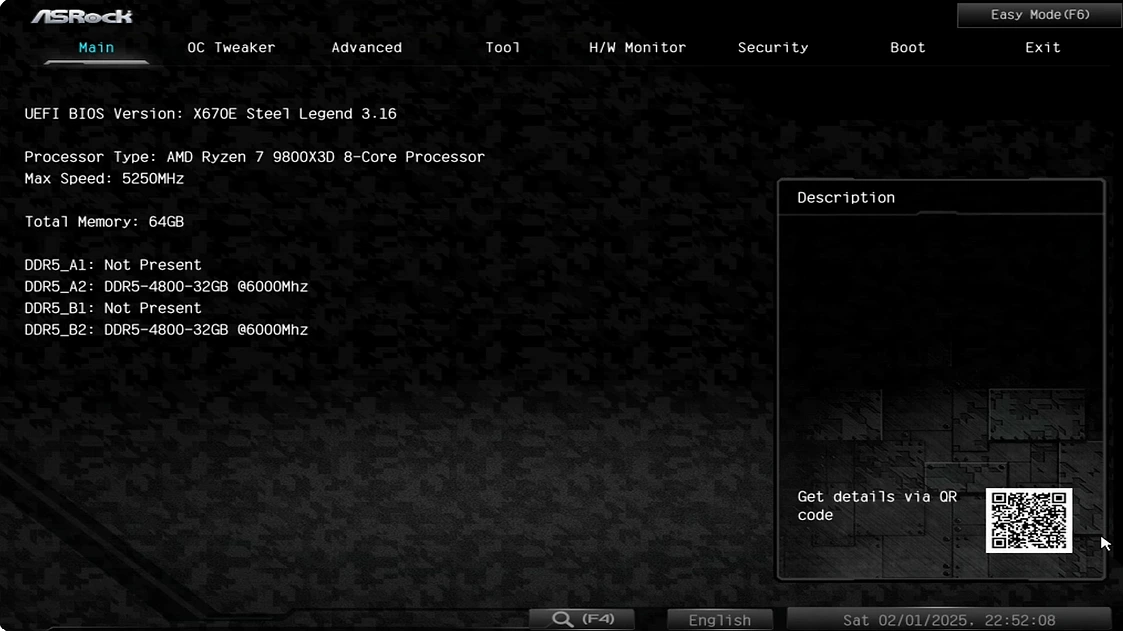This screenshot has width=1123, height=631.
Task: Open the Advanced tab
Action: (366, 47)
